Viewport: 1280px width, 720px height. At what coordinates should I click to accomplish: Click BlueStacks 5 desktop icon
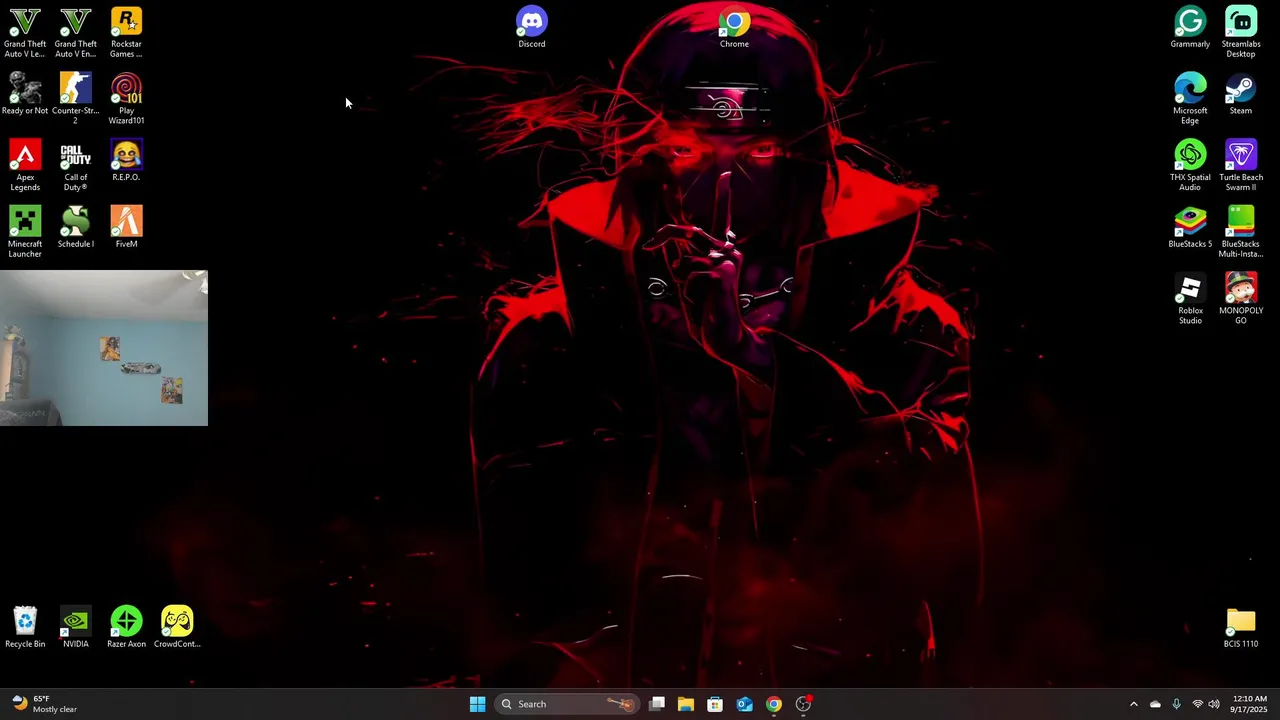1190,227
